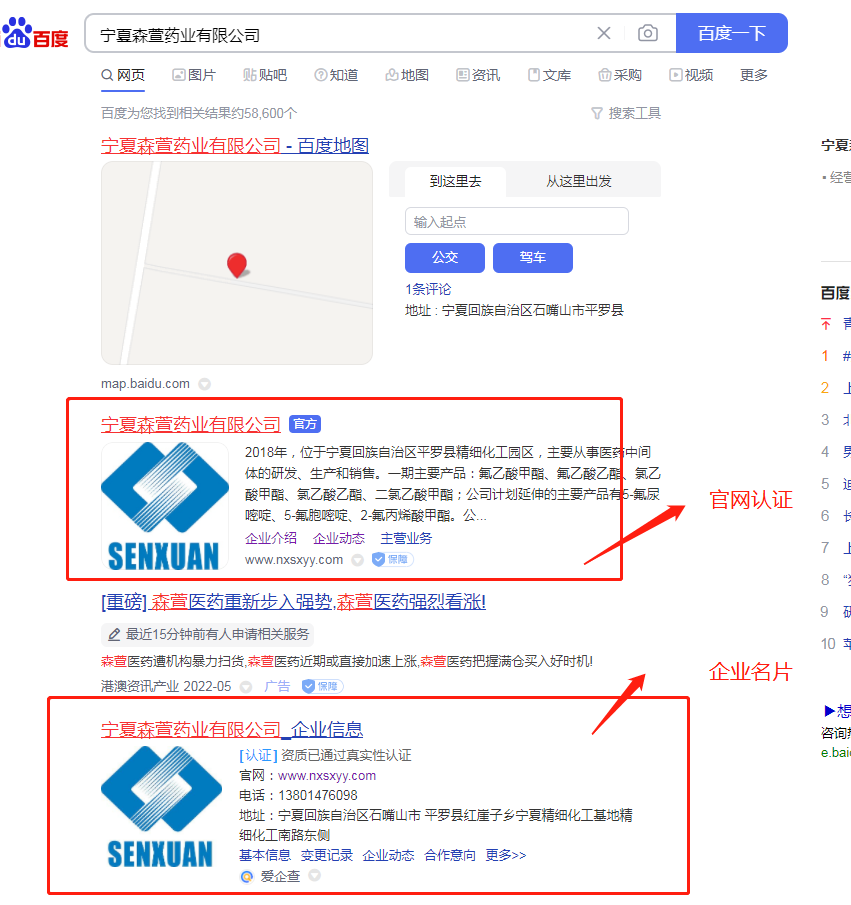Click the pencil icon by 最近15分钟前有人申请相关服务
The image size is (851, 905).
tap(114, 634)
